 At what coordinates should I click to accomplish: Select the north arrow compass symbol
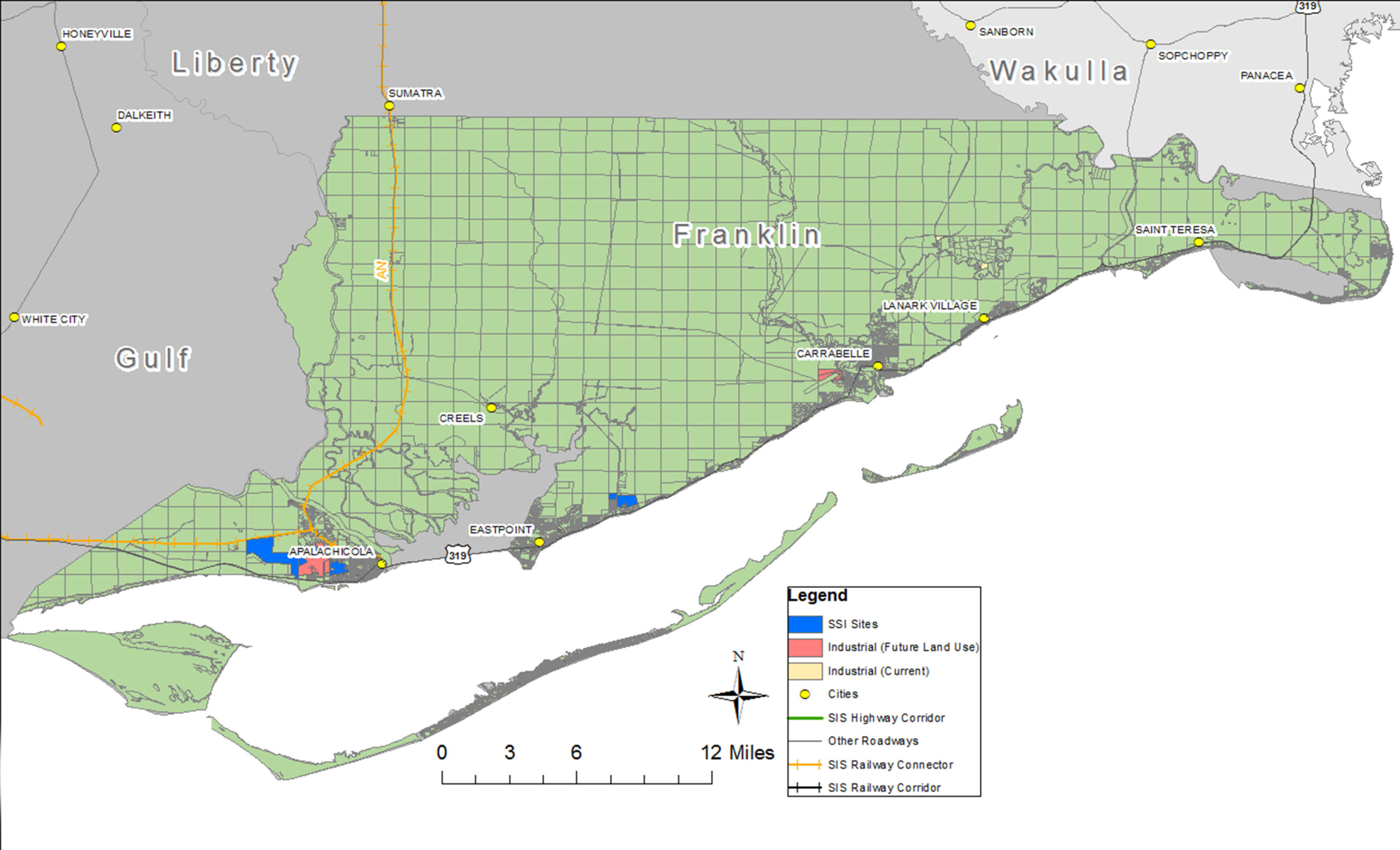click(x=739, y=695)
